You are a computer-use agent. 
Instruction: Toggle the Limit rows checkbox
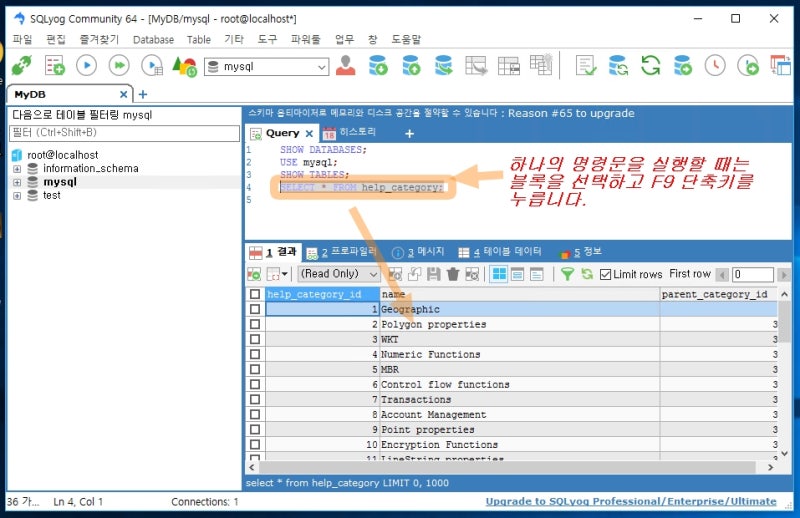(606, 275)
